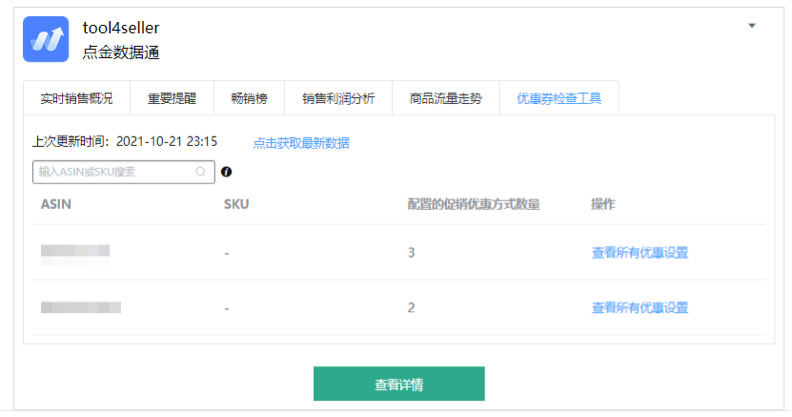Focus the ASIN或SKU search input field

coord(124,172)
